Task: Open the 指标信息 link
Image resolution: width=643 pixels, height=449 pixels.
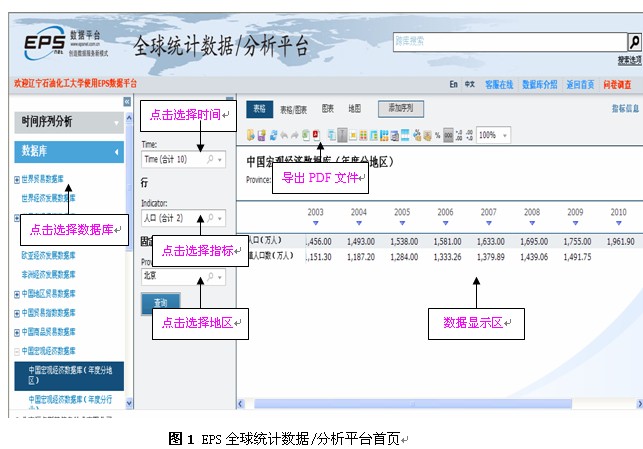Action: 625,109
